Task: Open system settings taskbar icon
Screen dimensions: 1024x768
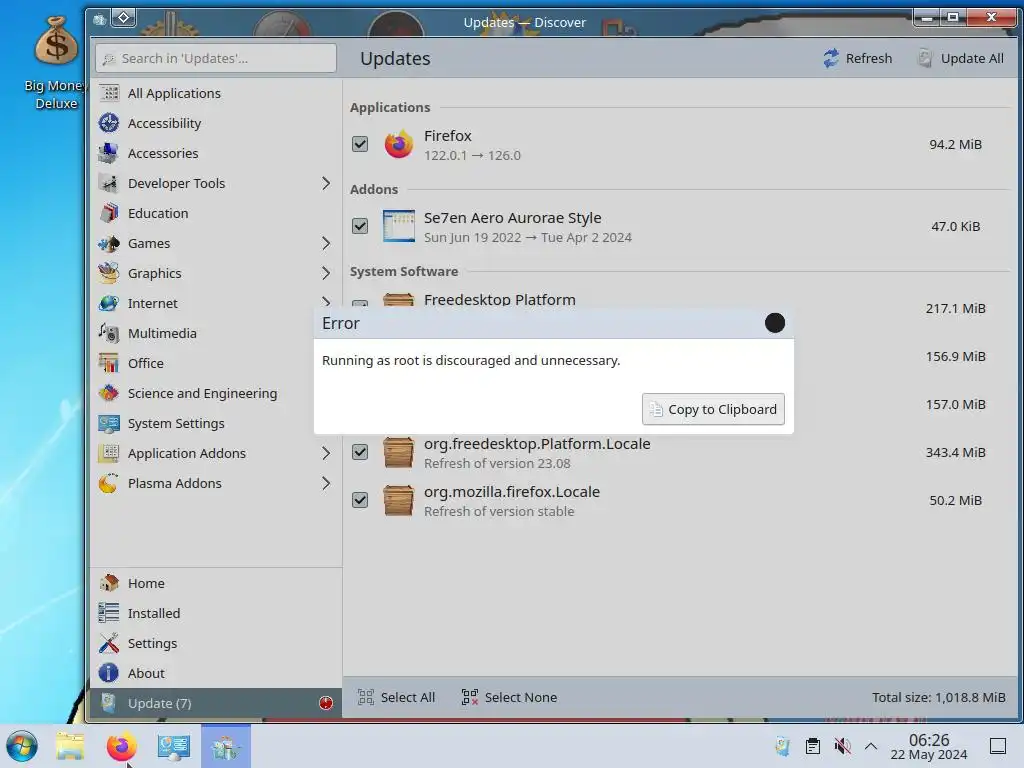Action: click(174, 746)
